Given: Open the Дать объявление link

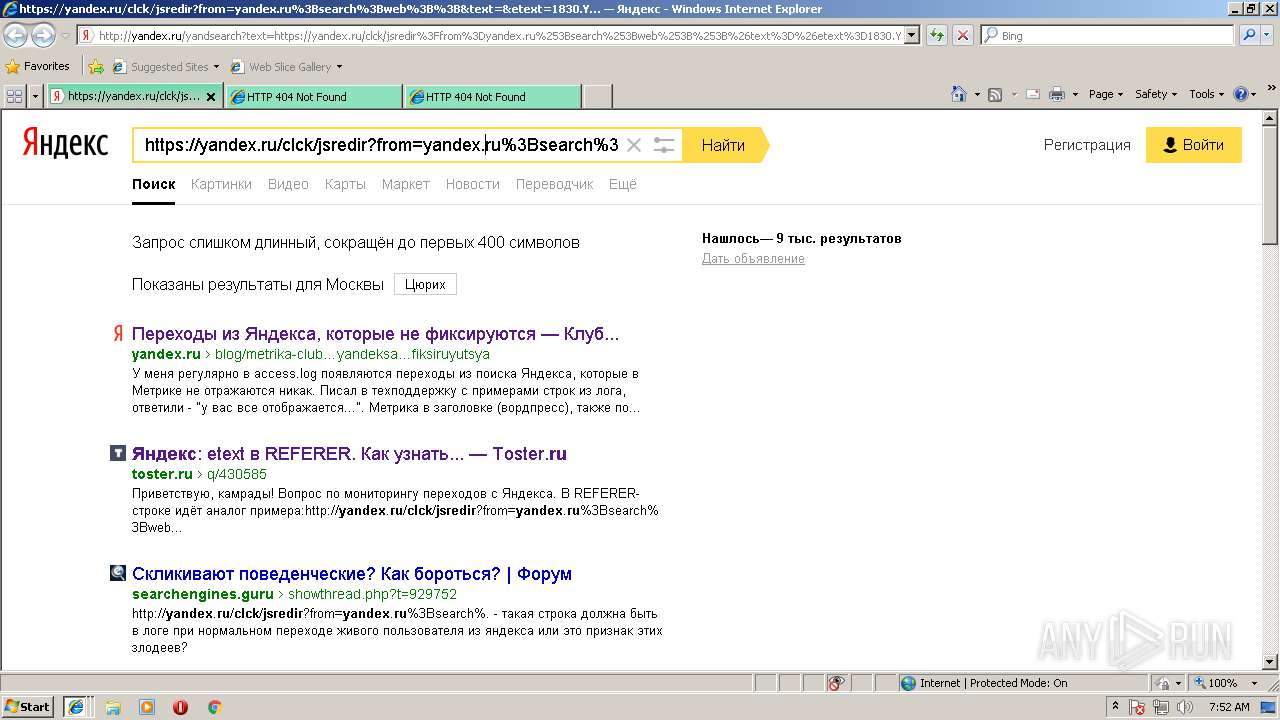Looking at the screenshot, I should [753, 259].
